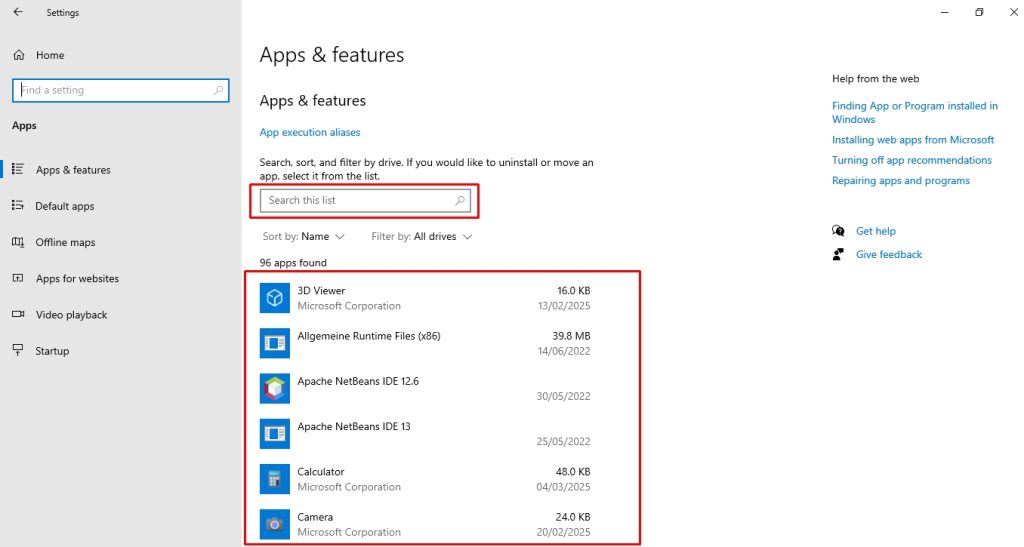Click the 48.0 KB size value

[x=573, y=471]
